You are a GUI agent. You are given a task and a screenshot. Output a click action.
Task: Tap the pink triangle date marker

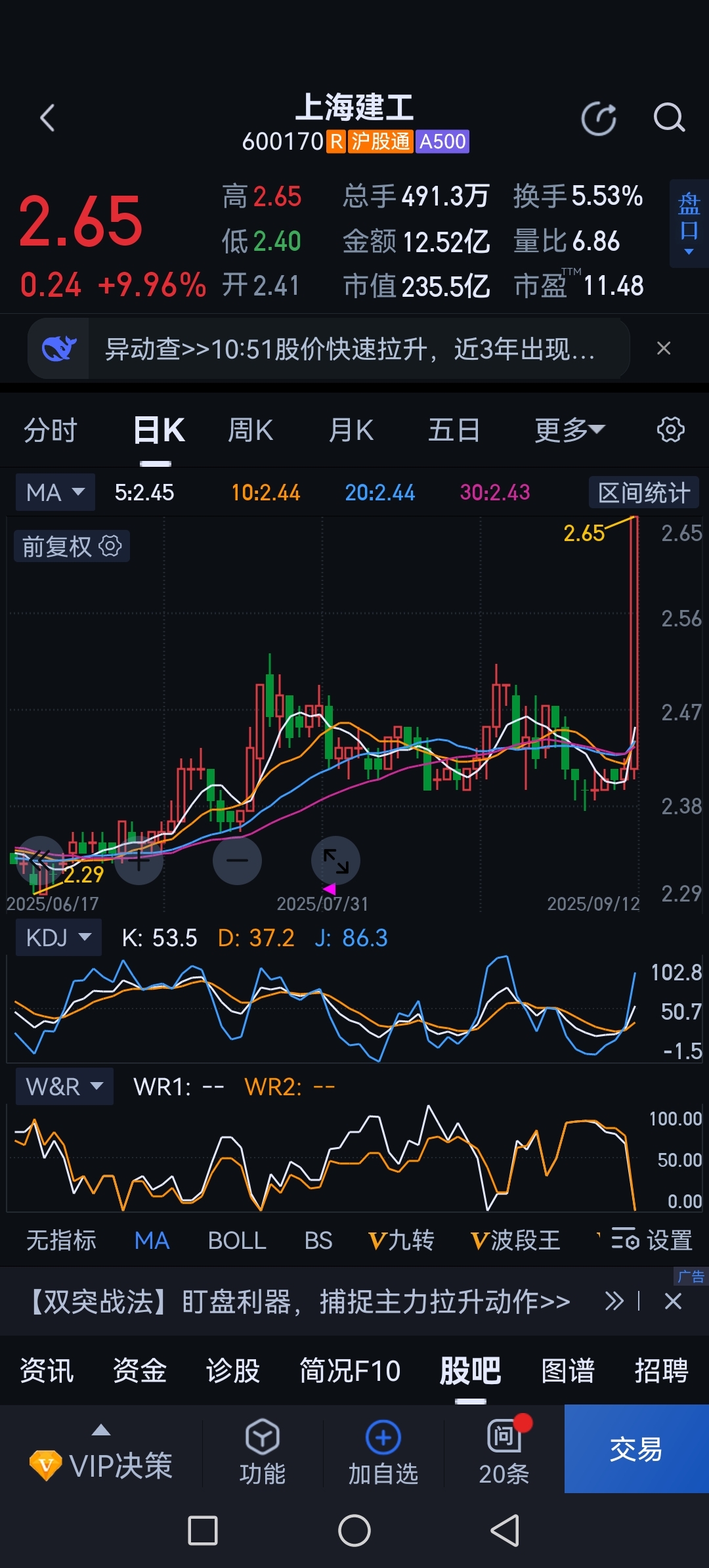(x=330, y=888)
